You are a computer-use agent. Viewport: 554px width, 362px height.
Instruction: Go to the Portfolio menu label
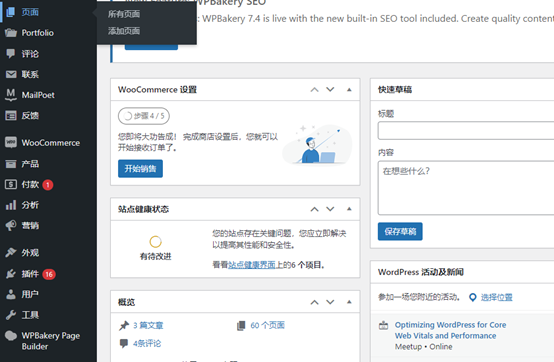pyautogui.click(x=38, y=33)
